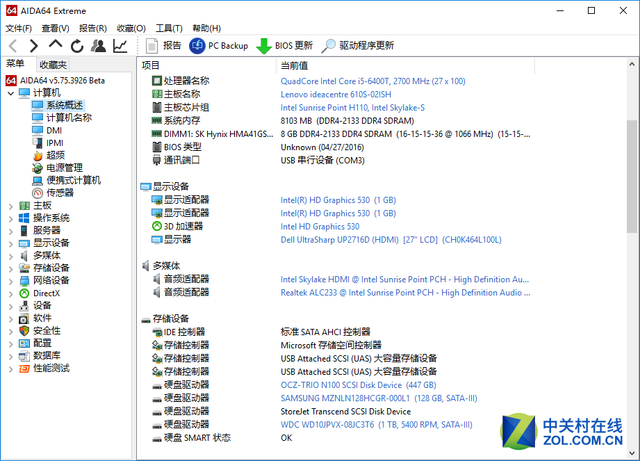Screen dimensions: 640x461
Task: Go forward with the right arrow icon
Action: (34, 46)
